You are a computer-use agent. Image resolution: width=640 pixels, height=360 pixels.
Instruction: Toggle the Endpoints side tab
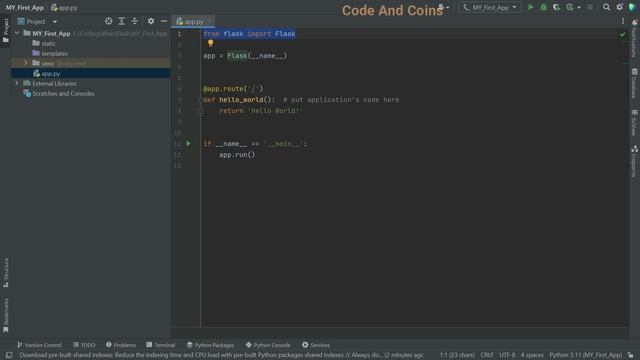634,161
